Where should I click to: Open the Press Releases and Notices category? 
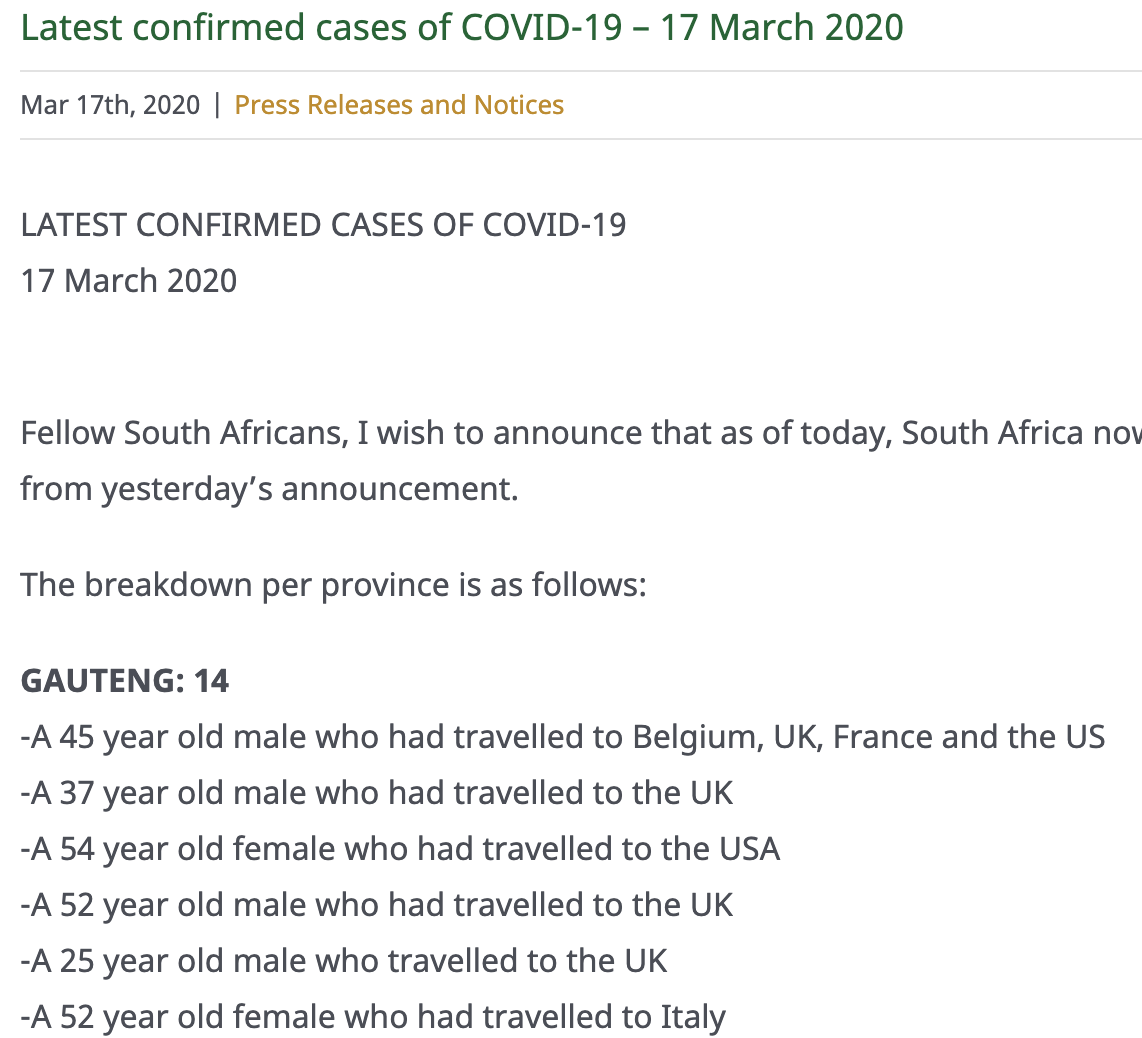pyautogui.click(x=399, y=105)
